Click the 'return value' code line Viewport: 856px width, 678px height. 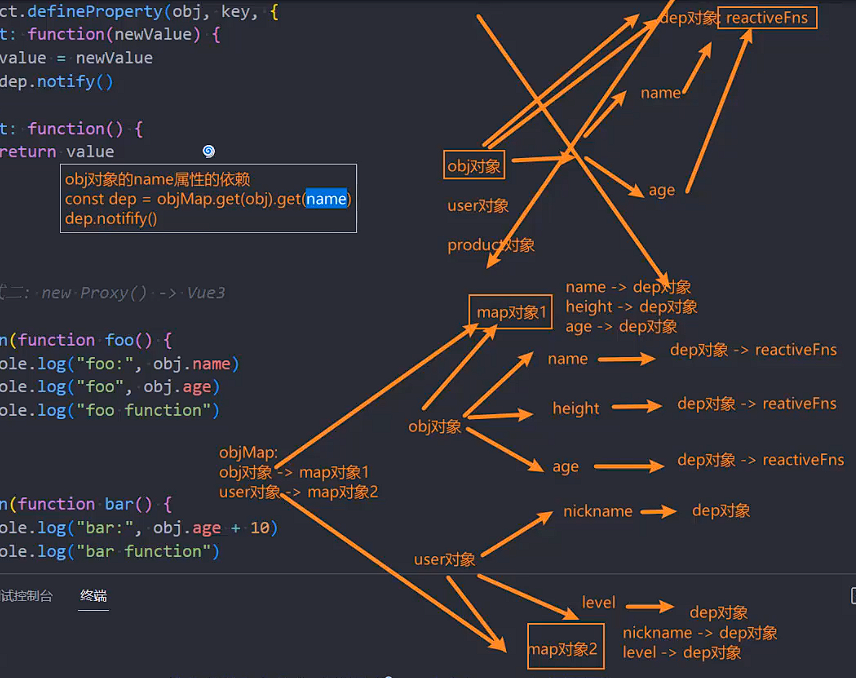[57, 152]
